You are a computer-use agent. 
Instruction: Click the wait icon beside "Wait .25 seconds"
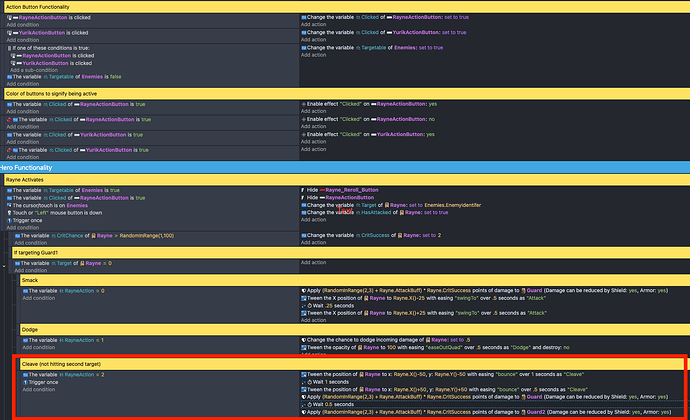[x=303, y=306]
